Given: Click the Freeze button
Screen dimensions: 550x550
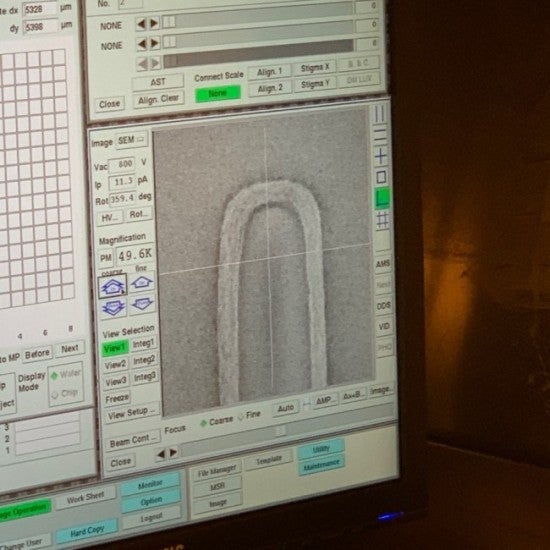Looking at the screenshot, I should 117,398.
